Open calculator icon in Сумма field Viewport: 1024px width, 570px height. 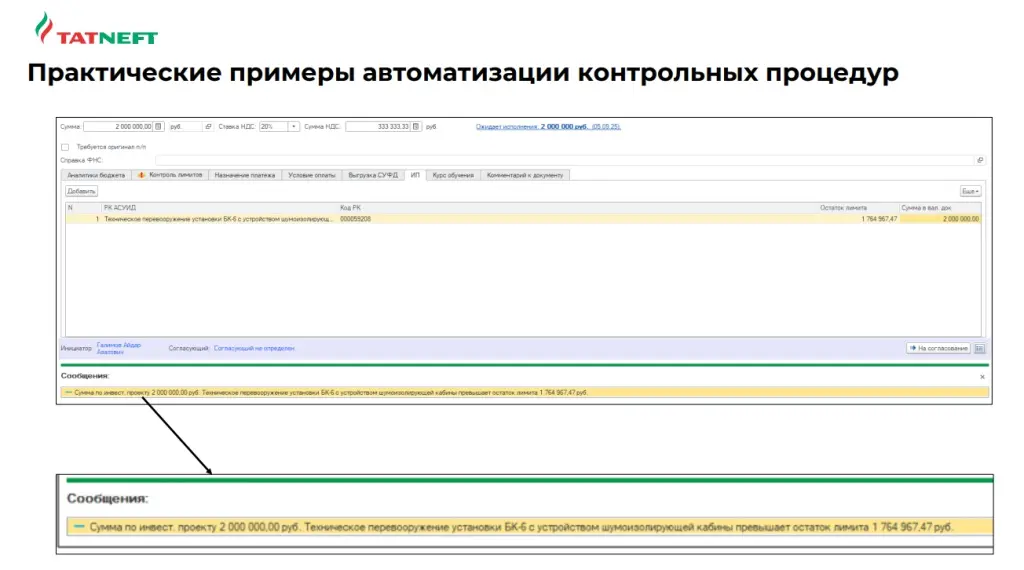(158, 127)
